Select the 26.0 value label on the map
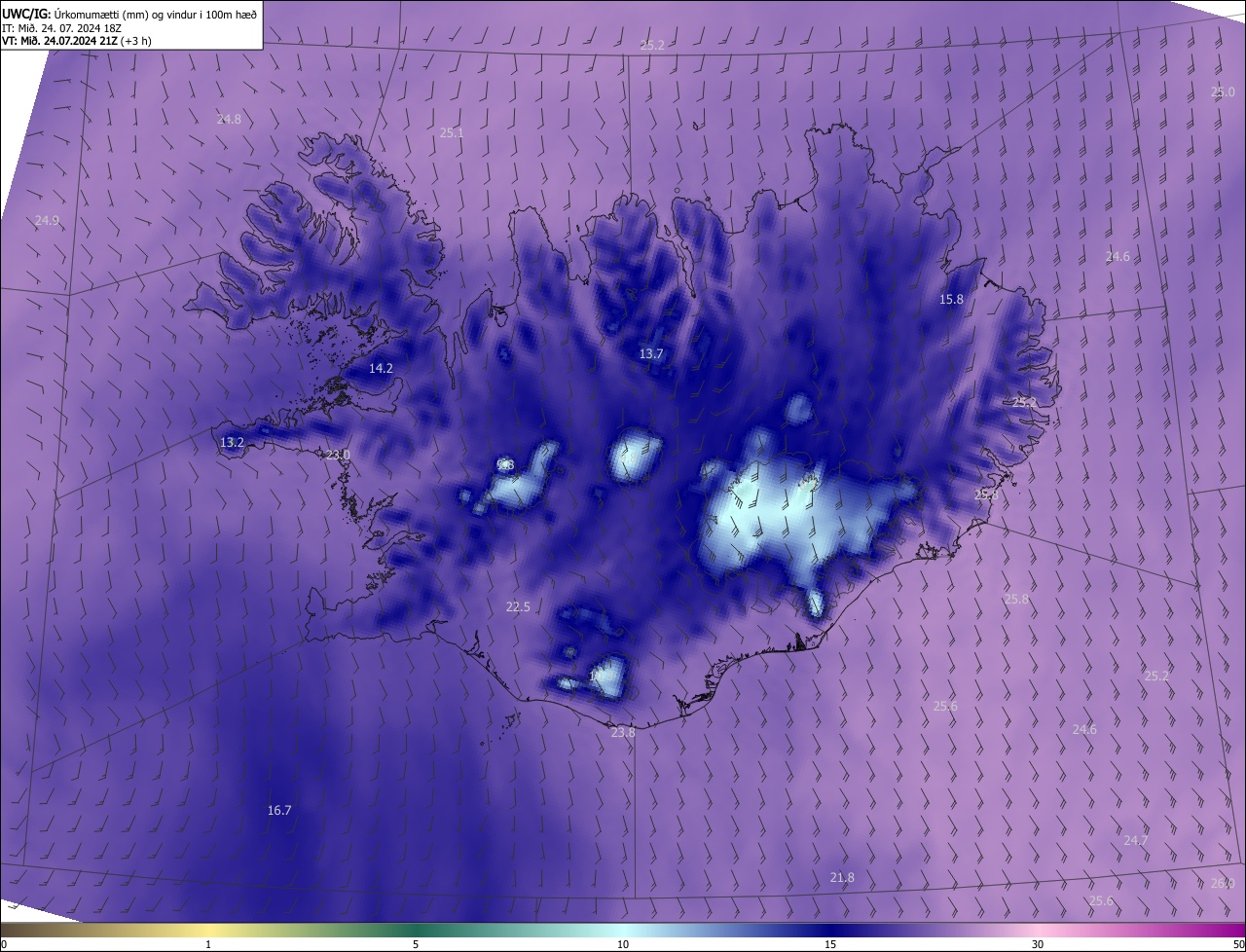This screenshot has width=1246, height=952. (1223, 884)
